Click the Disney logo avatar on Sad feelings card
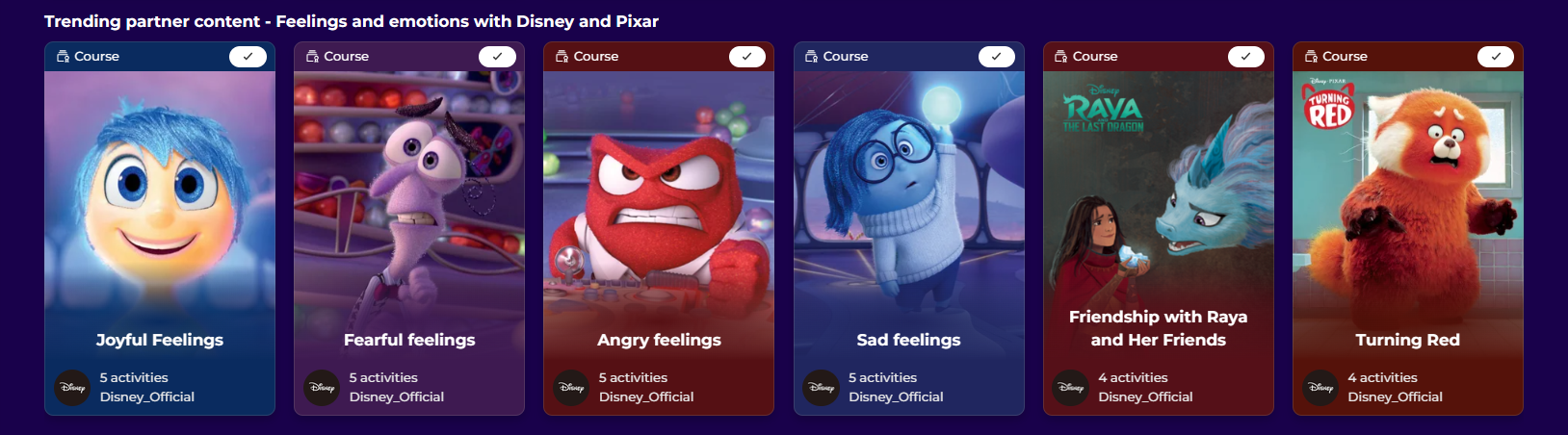1568x435 pixels. pyautogui.click(x=822, y=388)
